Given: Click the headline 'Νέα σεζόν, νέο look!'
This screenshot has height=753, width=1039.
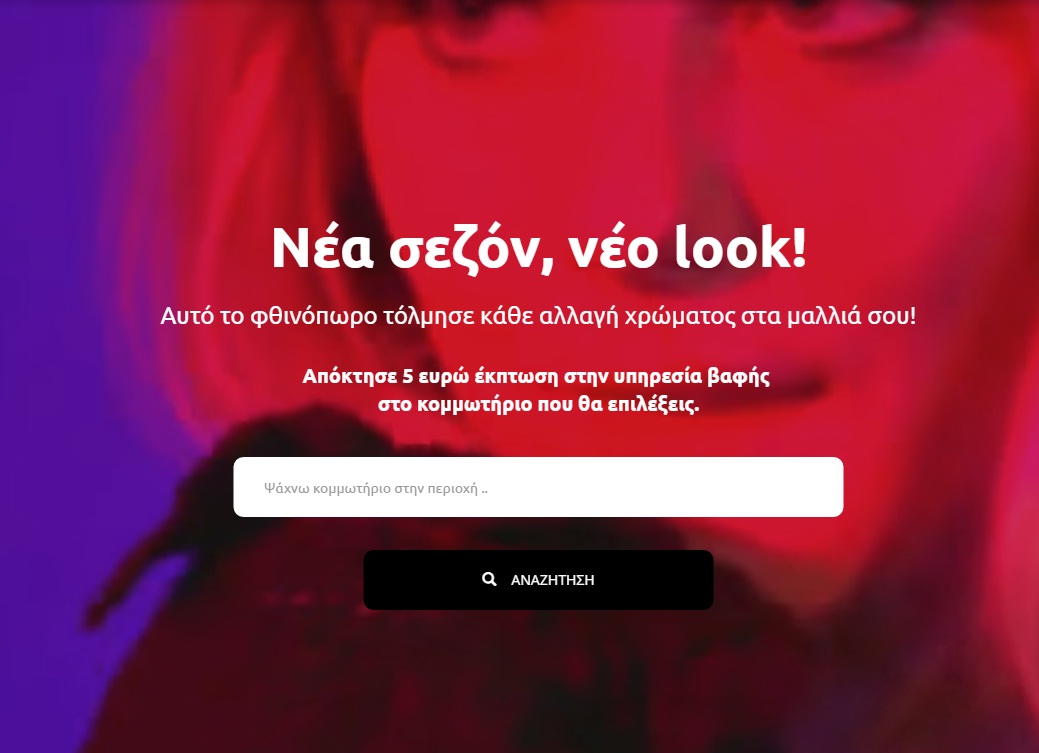Looking at the screenshot, I should coord(538,248).
